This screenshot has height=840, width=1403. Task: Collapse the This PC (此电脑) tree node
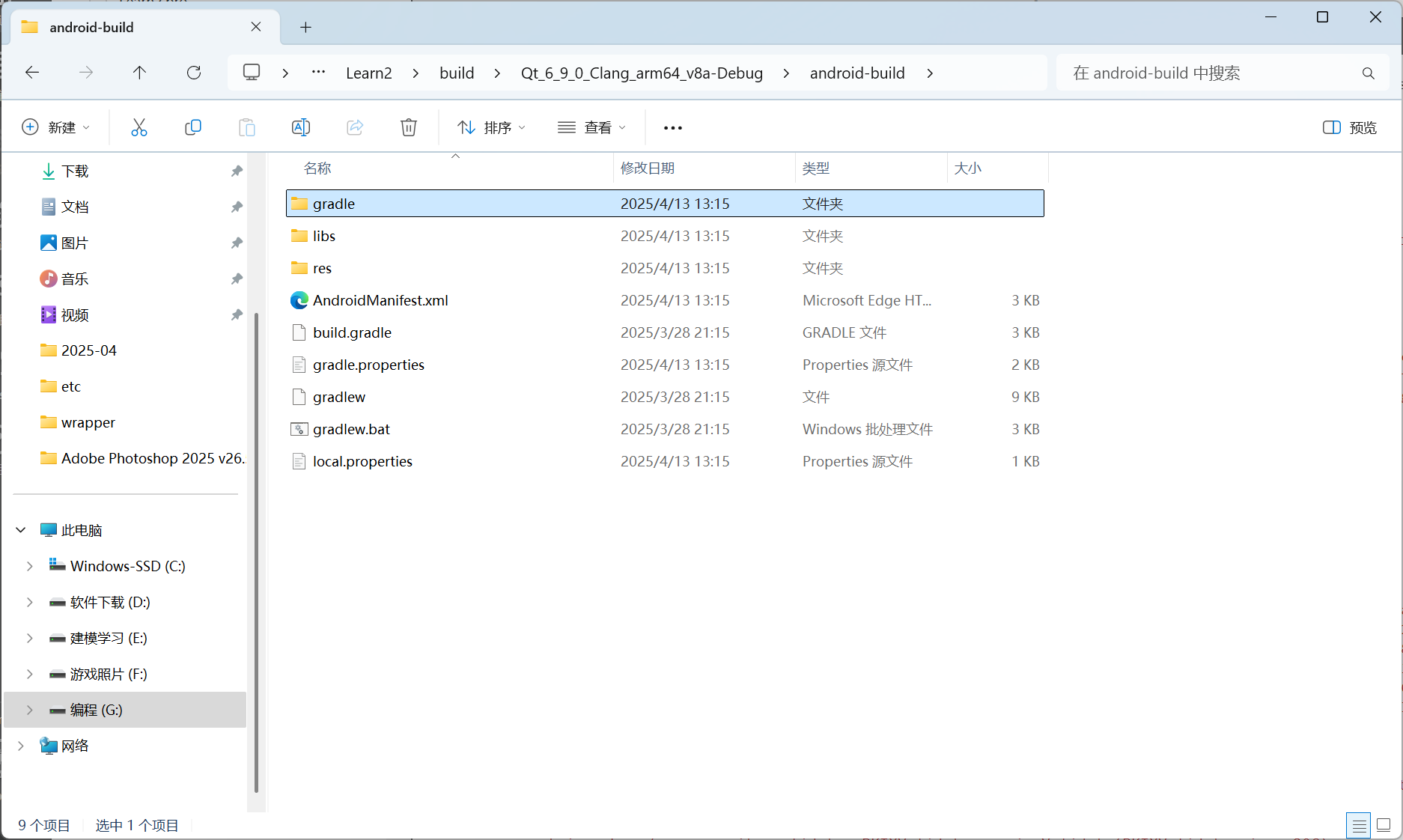[21, 530]
